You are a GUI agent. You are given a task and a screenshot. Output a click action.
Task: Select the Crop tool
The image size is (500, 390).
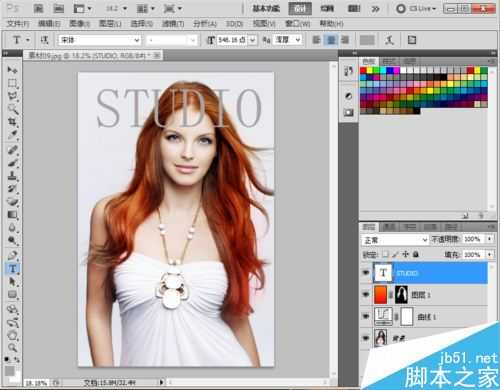click(x=12, y=122)
